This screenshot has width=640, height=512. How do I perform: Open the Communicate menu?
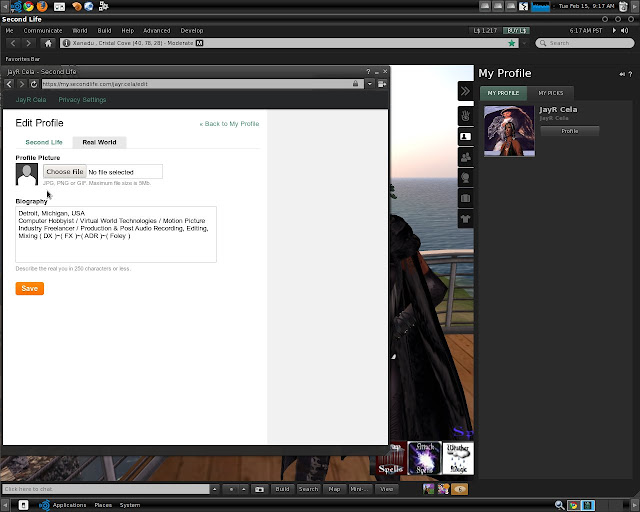pos(43,31)
